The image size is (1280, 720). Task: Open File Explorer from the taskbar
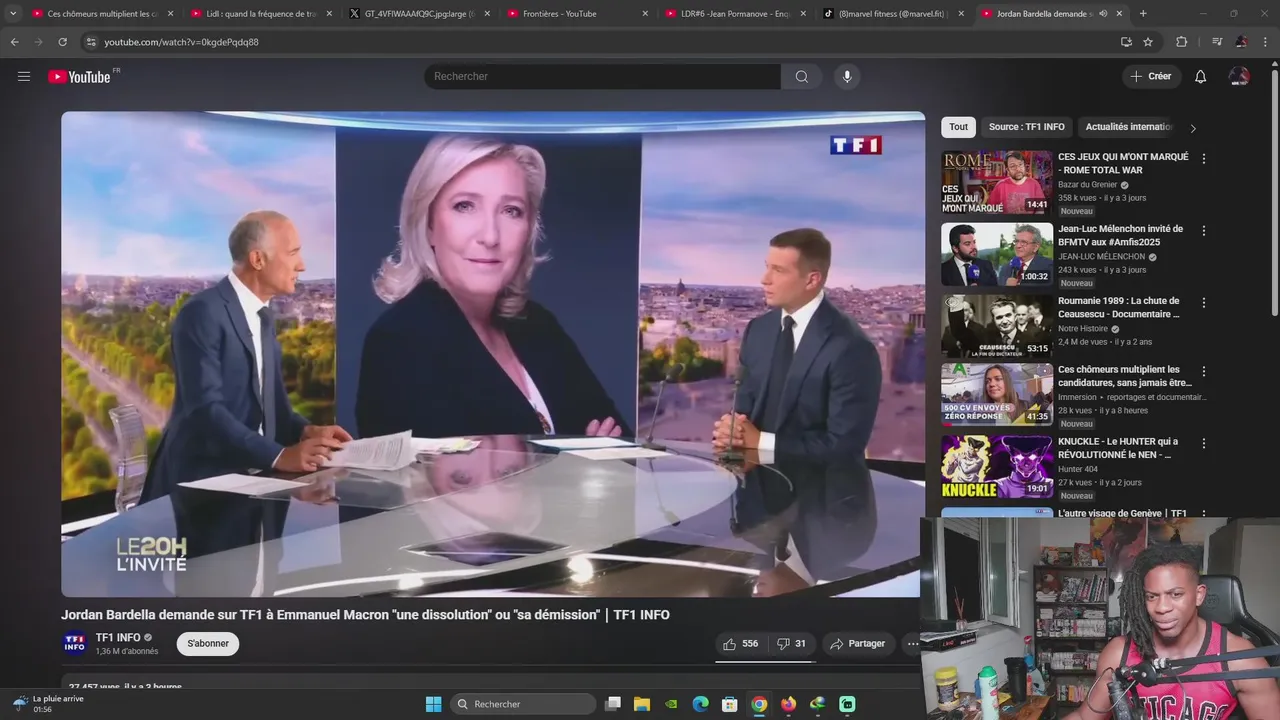pyautogui.click(x=642, y=704)
